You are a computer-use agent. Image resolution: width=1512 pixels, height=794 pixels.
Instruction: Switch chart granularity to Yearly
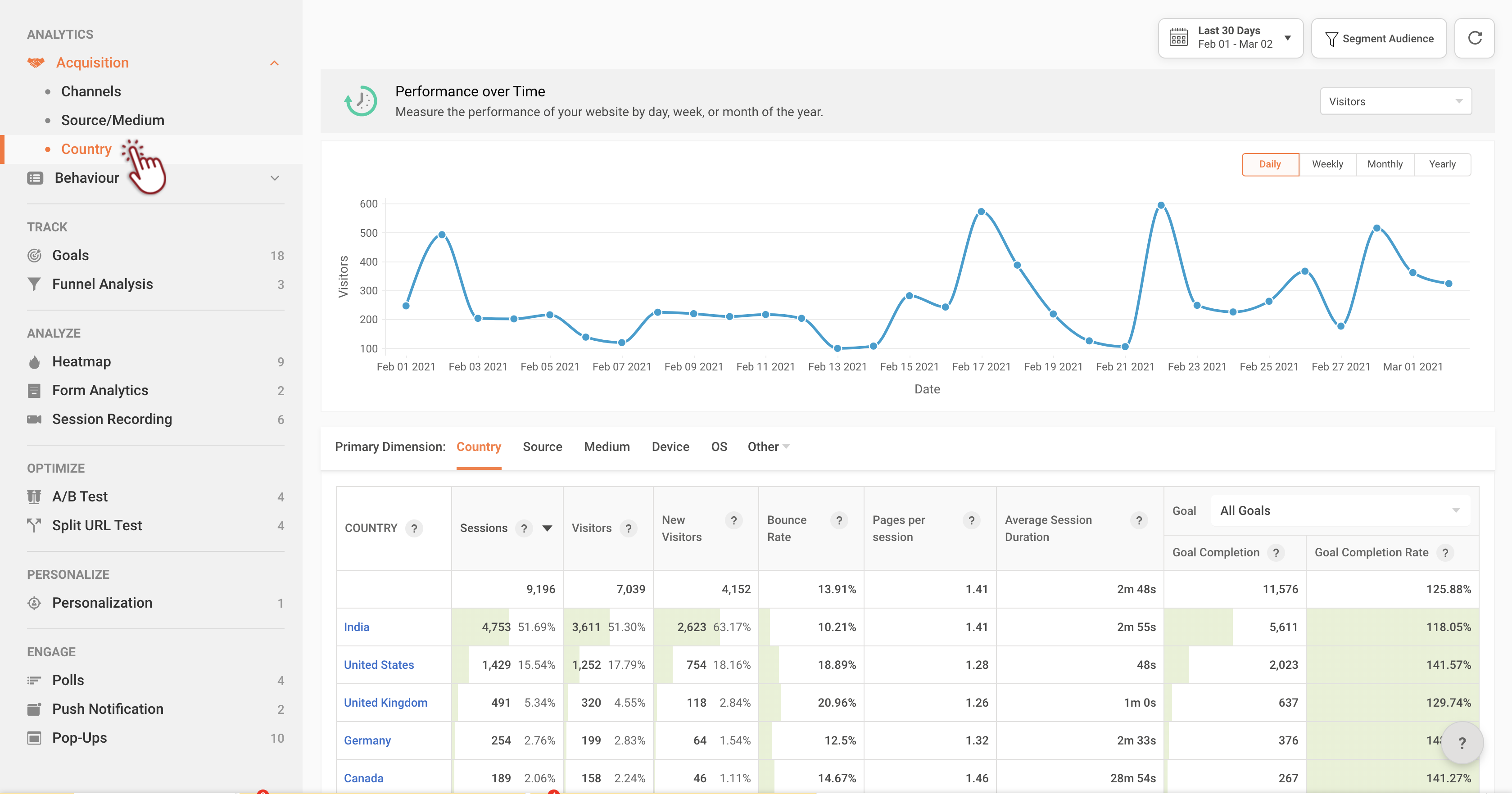pyautogui.click(x=1442, y=164)
